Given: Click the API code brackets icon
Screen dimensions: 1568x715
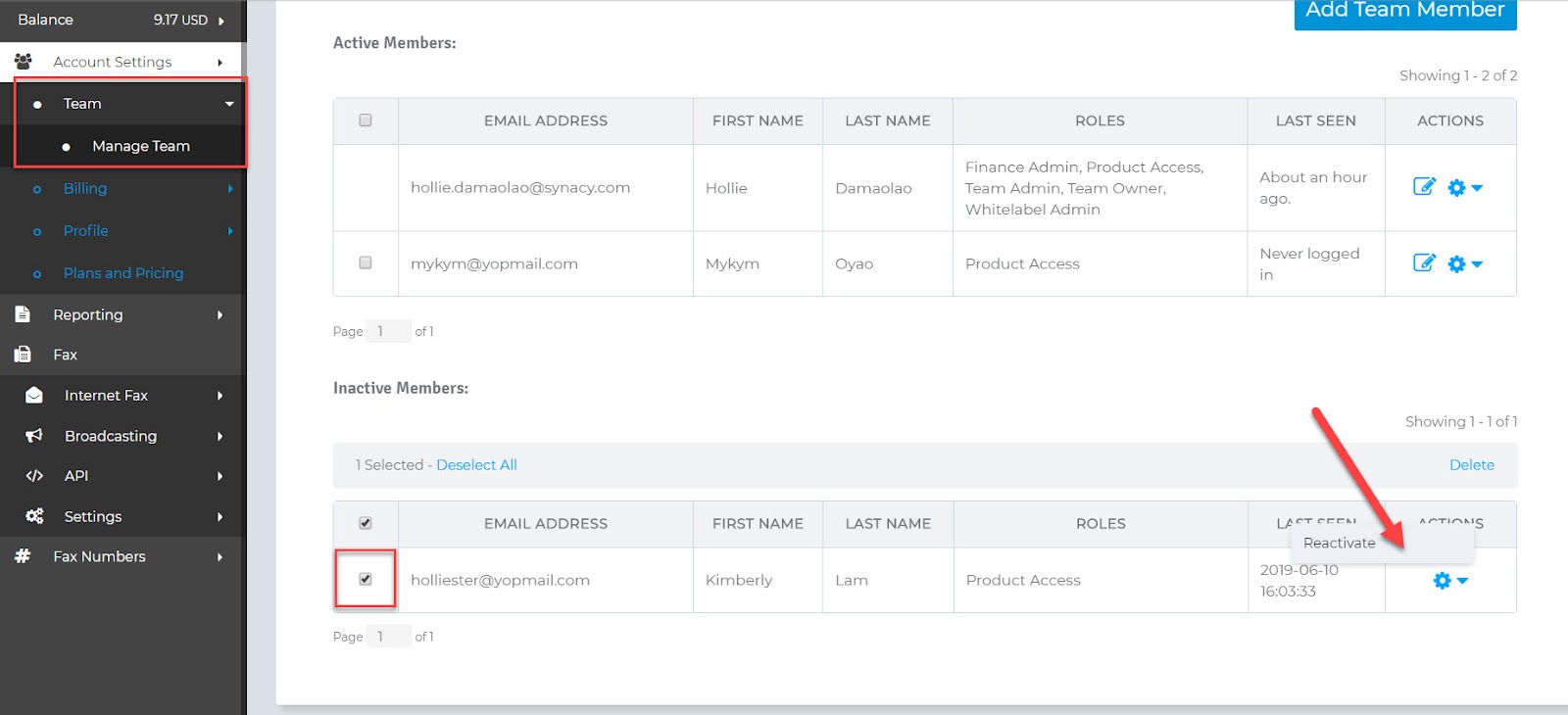Looking at the screenshot, I should point(34,476).
